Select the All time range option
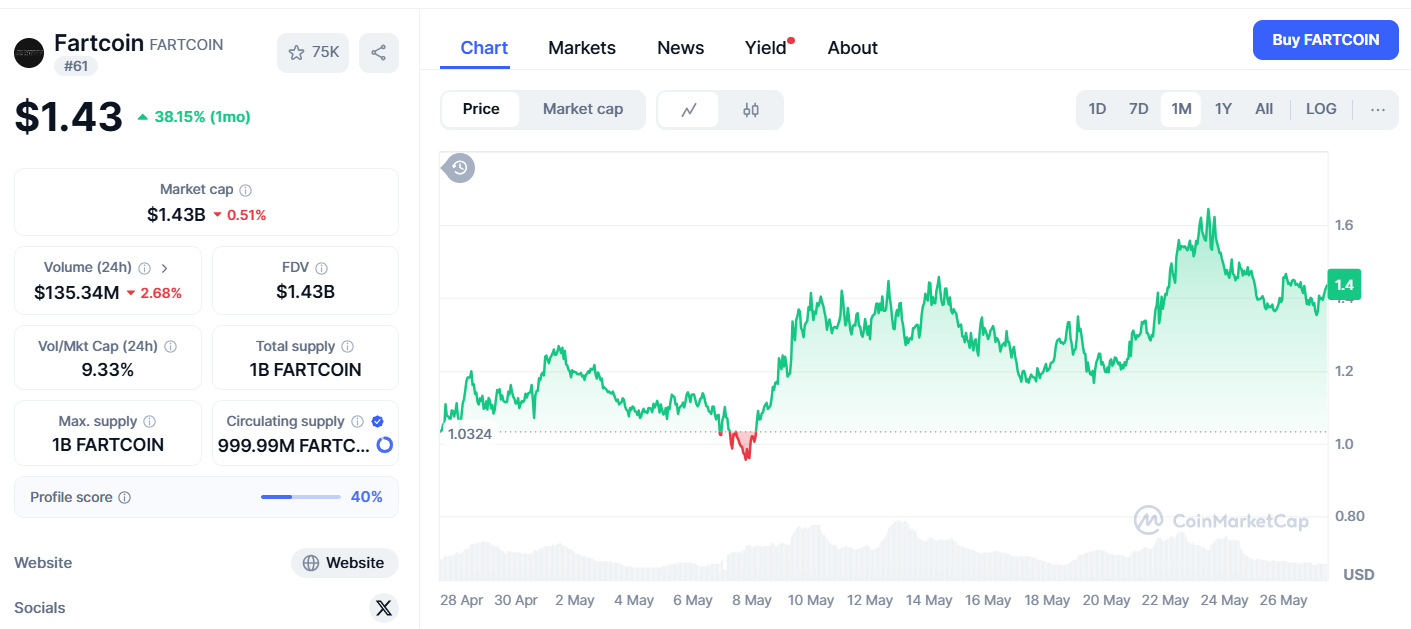Viewport: 1411px width, 629px height. point(1264,108)
